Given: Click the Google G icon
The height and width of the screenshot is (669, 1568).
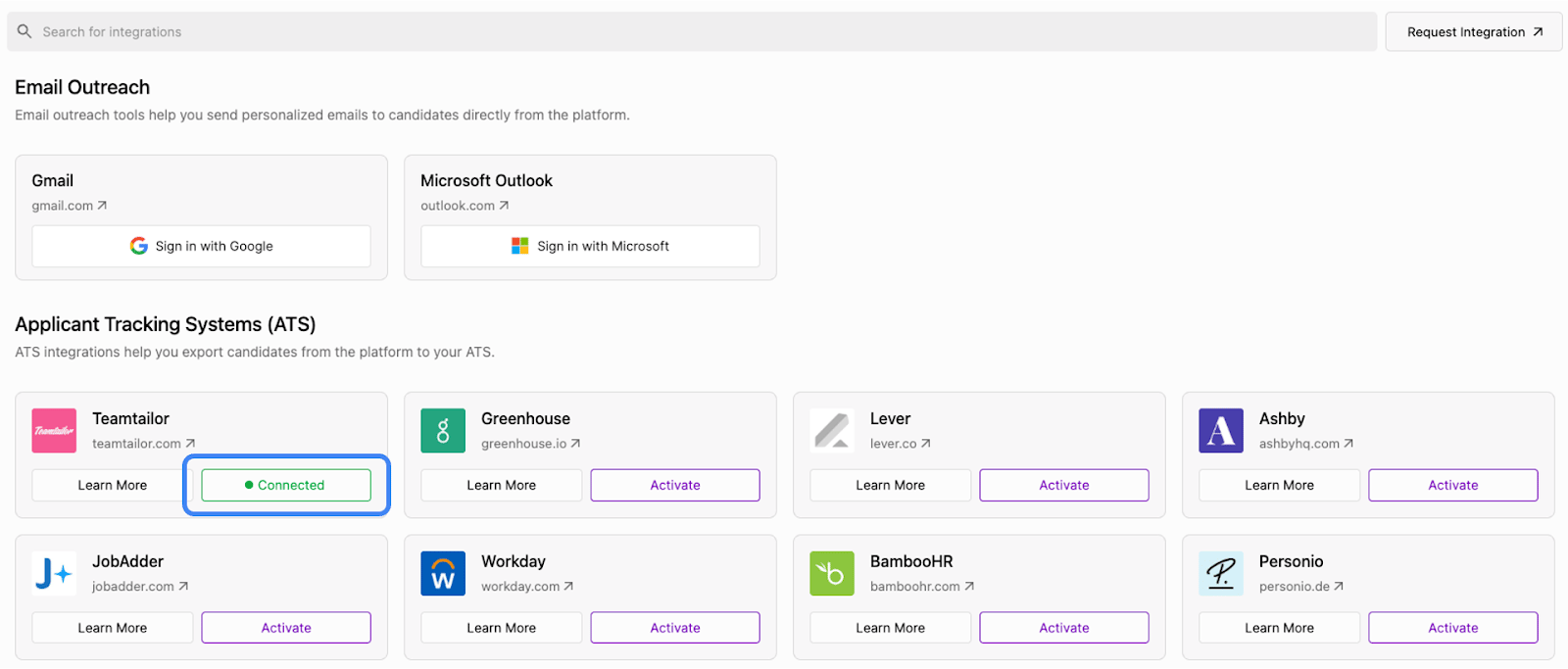Looking at the screenshot, I should point(139,246).
